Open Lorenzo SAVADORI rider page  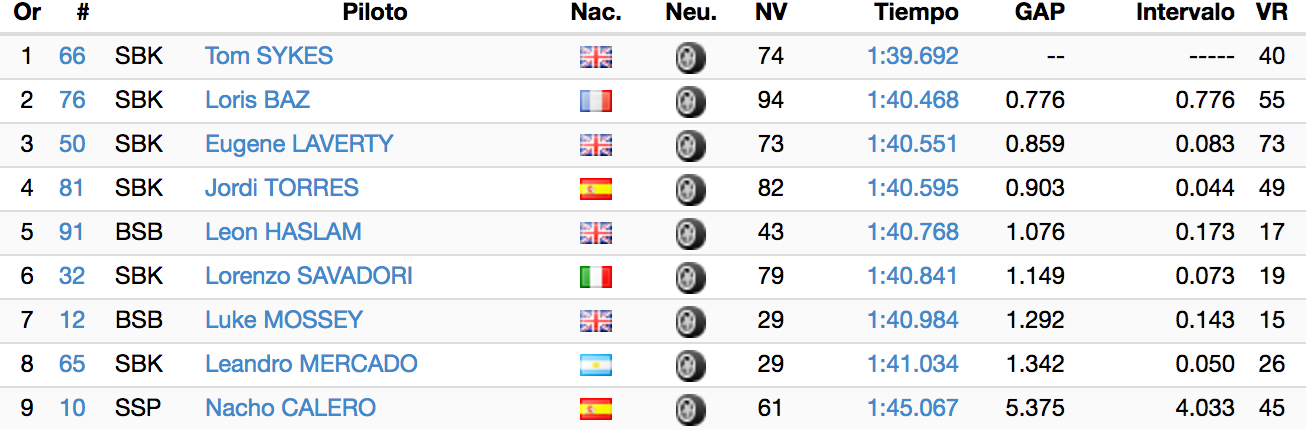[x=309, y=276]
